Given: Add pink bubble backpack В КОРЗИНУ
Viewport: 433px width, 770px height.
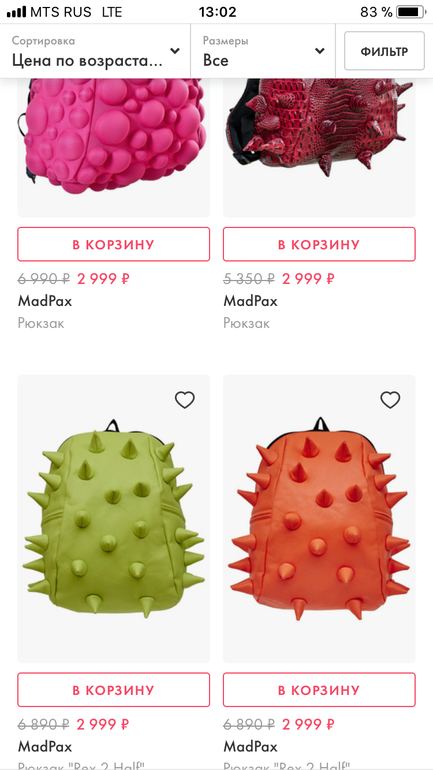Looking at the screenshot, I should [x=113, y=244].
